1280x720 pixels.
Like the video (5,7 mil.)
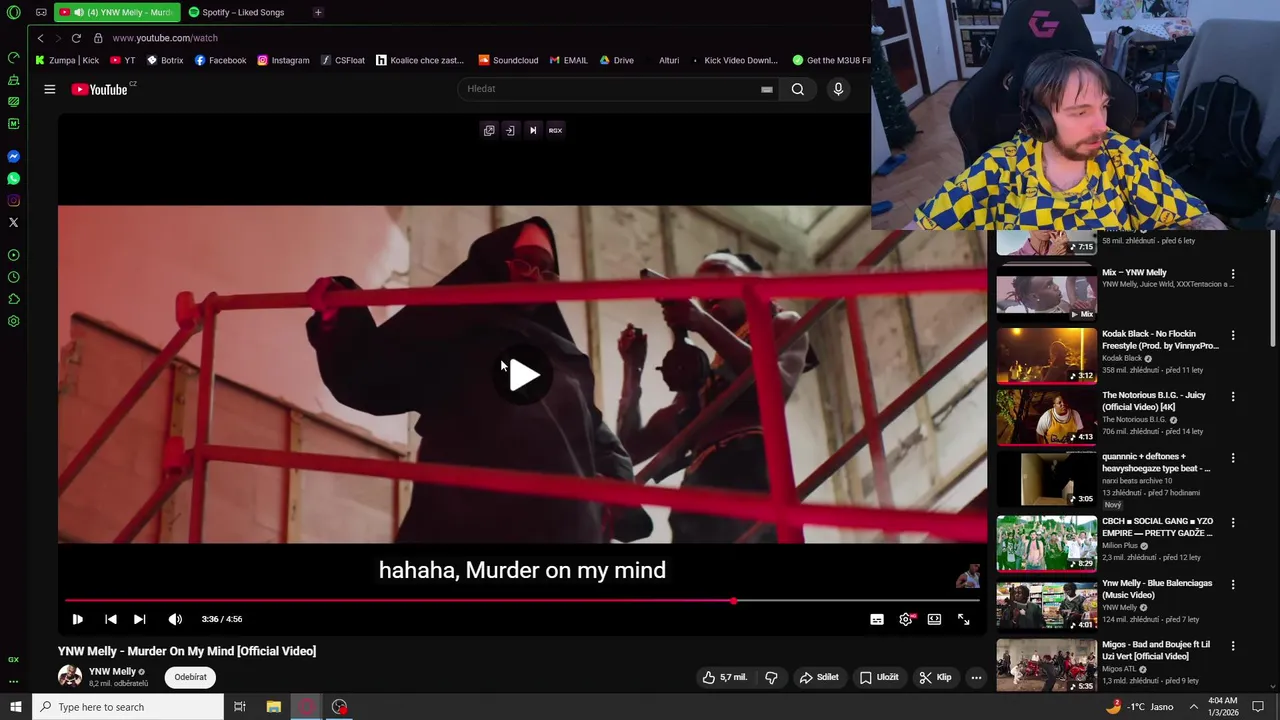click(725, 677)
